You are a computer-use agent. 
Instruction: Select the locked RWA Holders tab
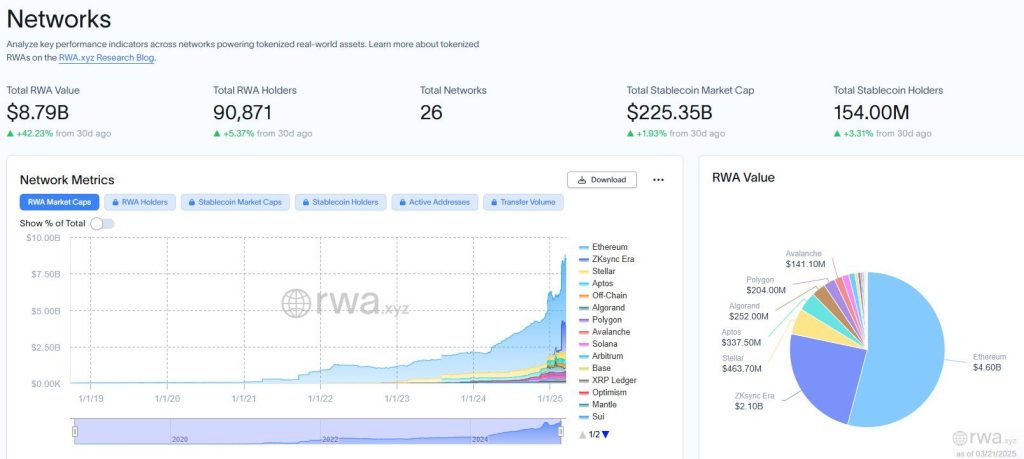point(140,202)
